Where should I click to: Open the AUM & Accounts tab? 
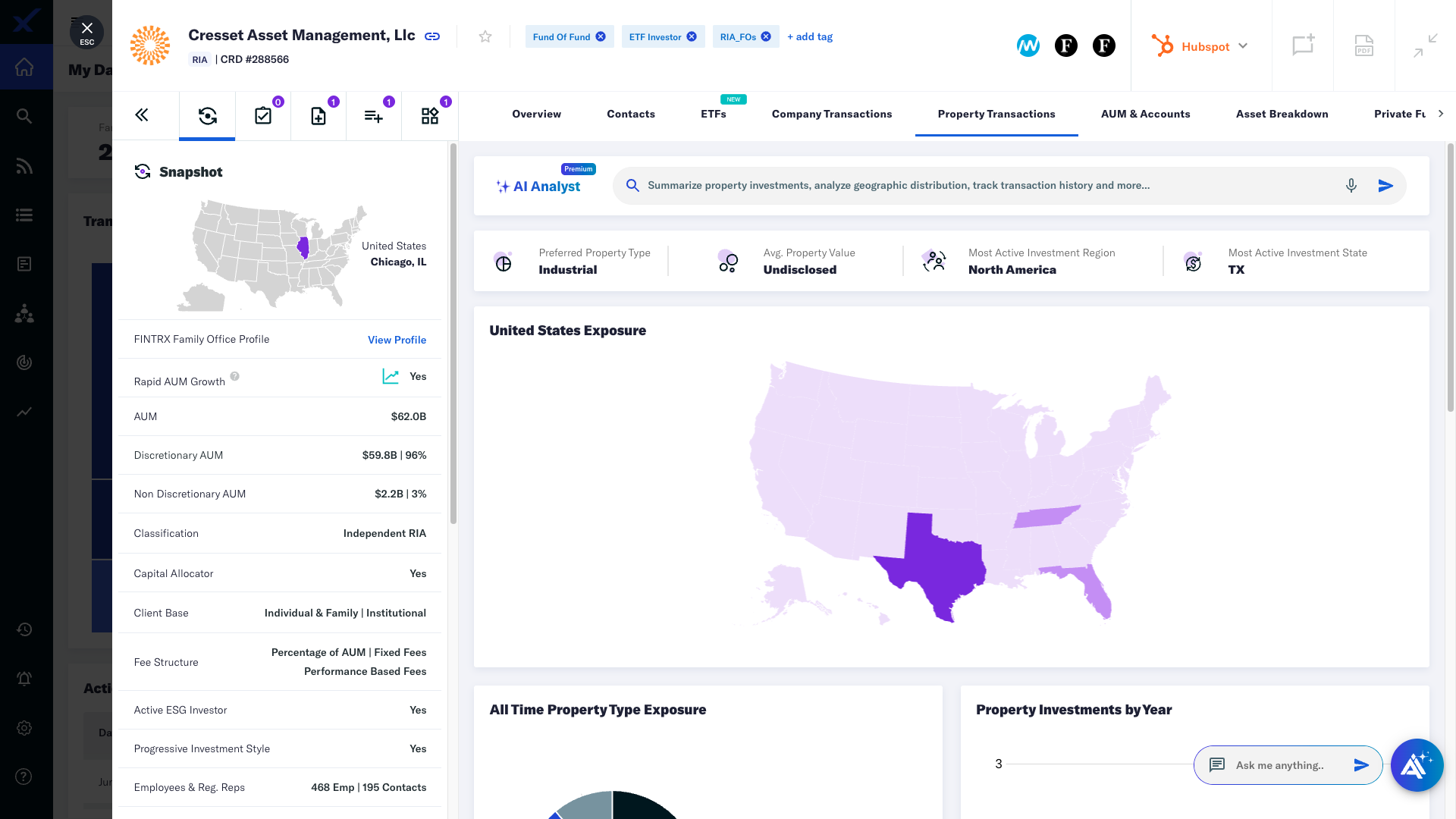[1146, 114]
